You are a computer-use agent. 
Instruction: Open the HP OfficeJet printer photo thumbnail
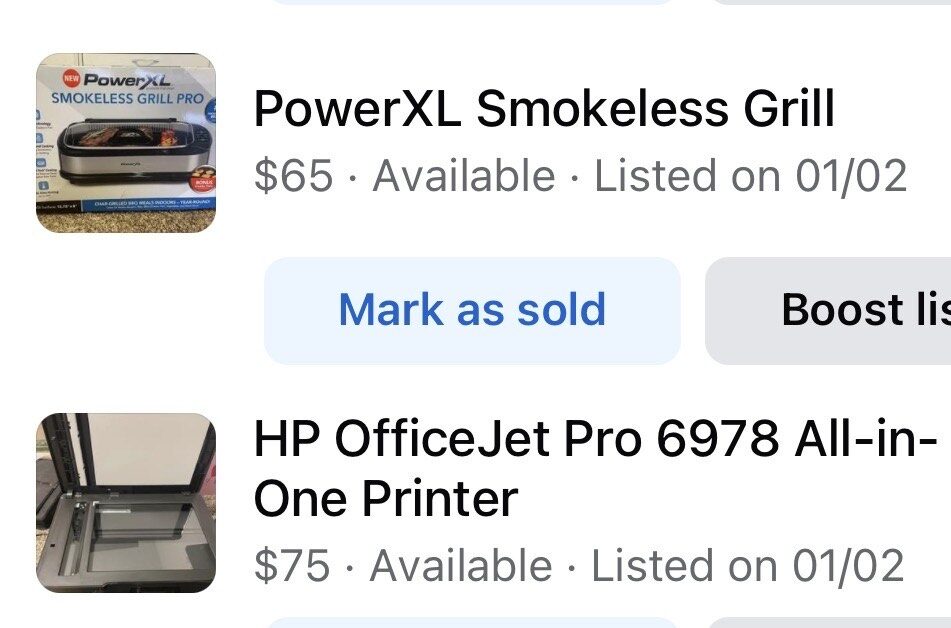pos(126,502)
